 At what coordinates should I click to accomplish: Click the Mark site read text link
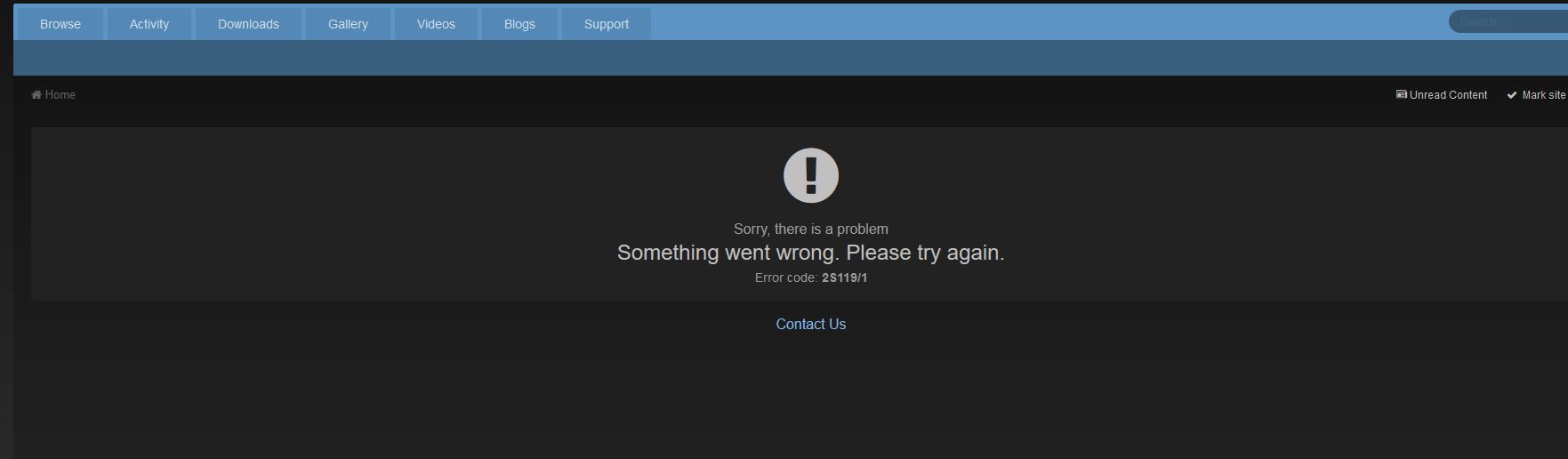tap(1544, 95)
